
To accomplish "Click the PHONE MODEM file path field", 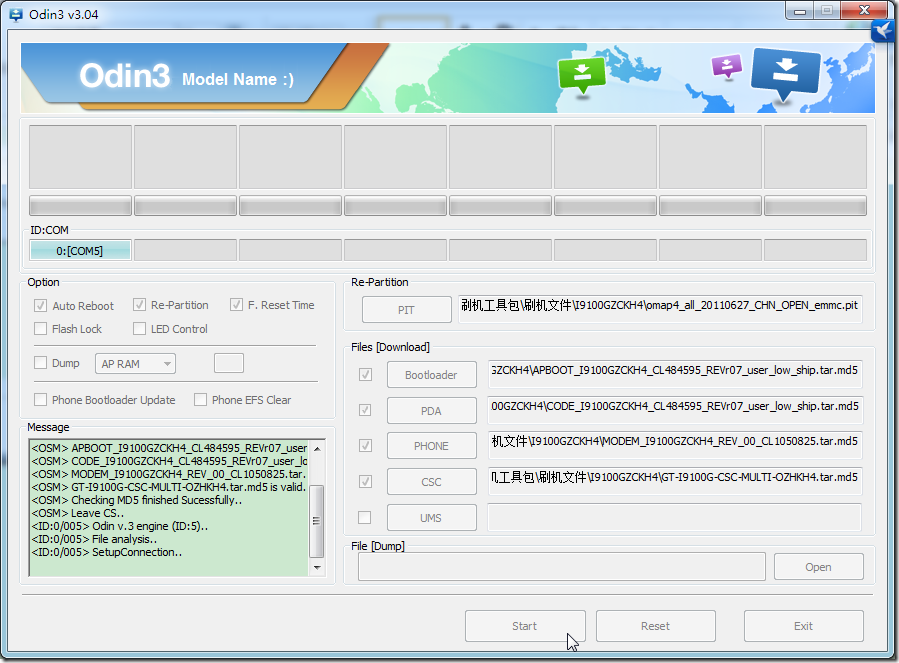I will 675,445.
